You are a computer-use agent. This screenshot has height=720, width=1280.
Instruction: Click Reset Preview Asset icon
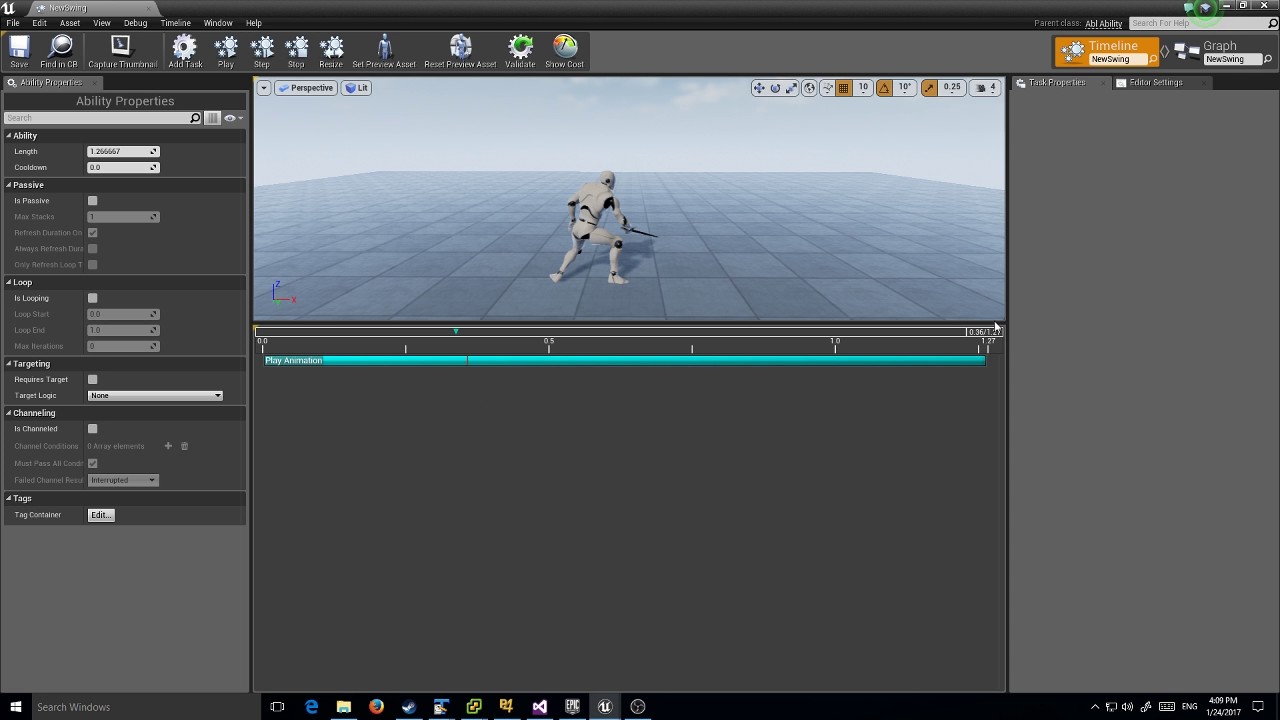460,52
